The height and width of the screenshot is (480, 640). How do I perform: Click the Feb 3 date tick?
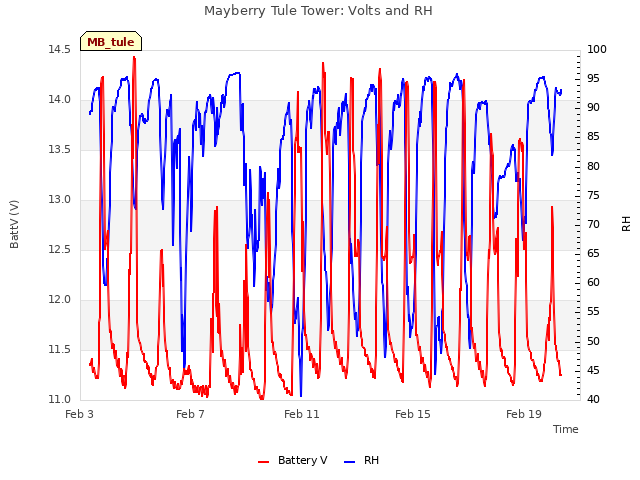pyautogui.click(x=80, y=414)
